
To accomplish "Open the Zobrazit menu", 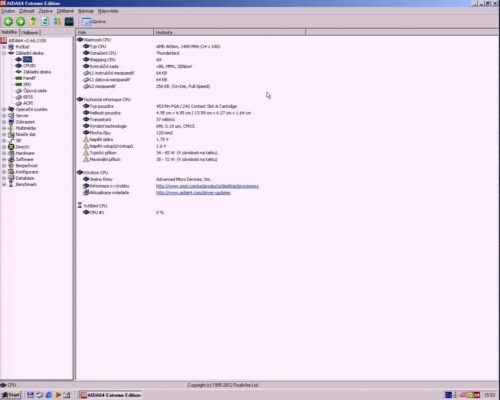I will coord(27,11).
